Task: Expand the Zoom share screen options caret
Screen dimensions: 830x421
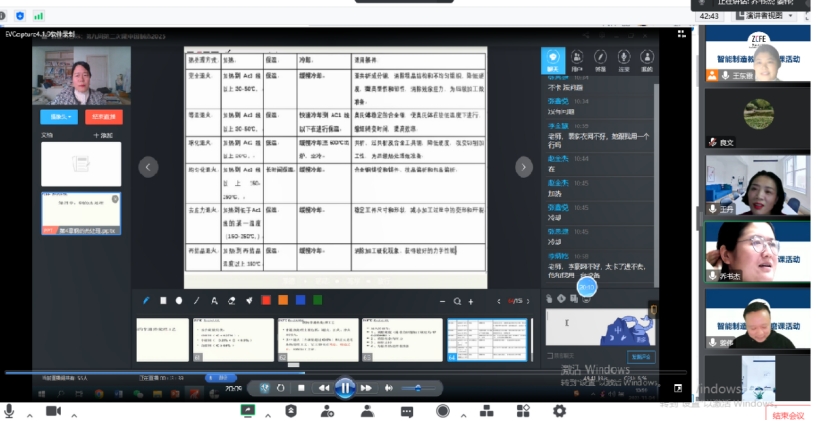Action: (x=268, y=416)
